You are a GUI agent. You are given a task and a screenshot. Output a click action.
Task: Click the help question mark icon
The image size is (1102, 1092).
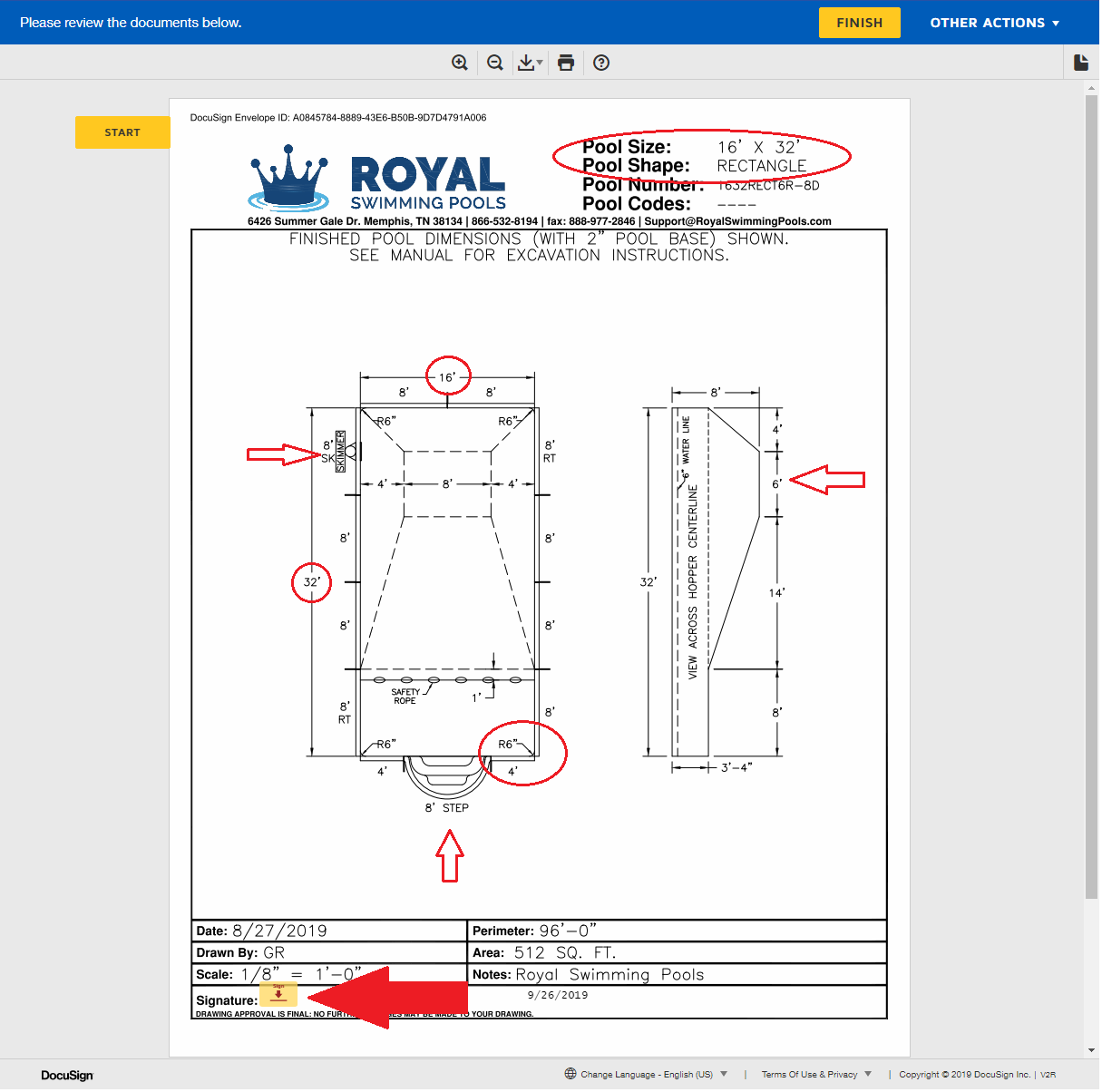pyautogui.click(x=601, y=62)
